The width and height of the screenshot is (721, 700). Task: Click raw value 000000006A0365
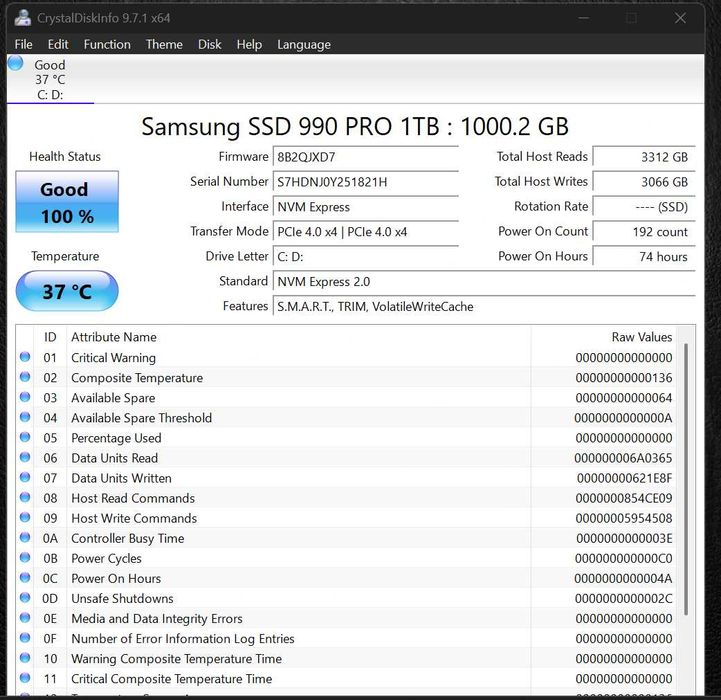pos(623,458)
